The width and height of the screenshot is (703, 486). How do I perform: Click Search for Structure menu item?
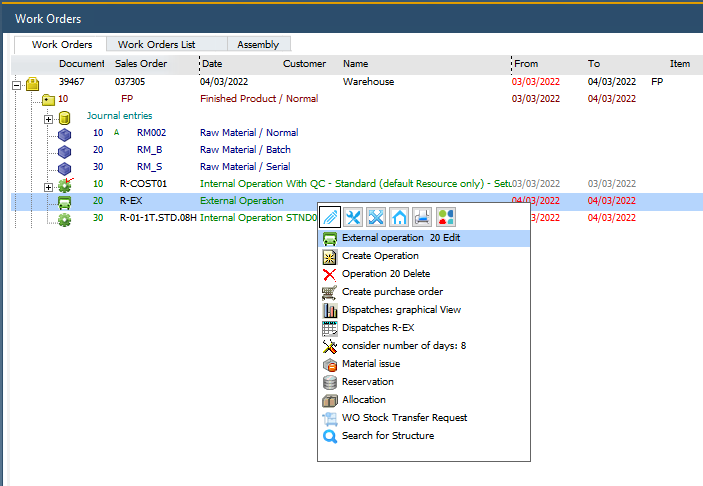click(x=388, y=436)
